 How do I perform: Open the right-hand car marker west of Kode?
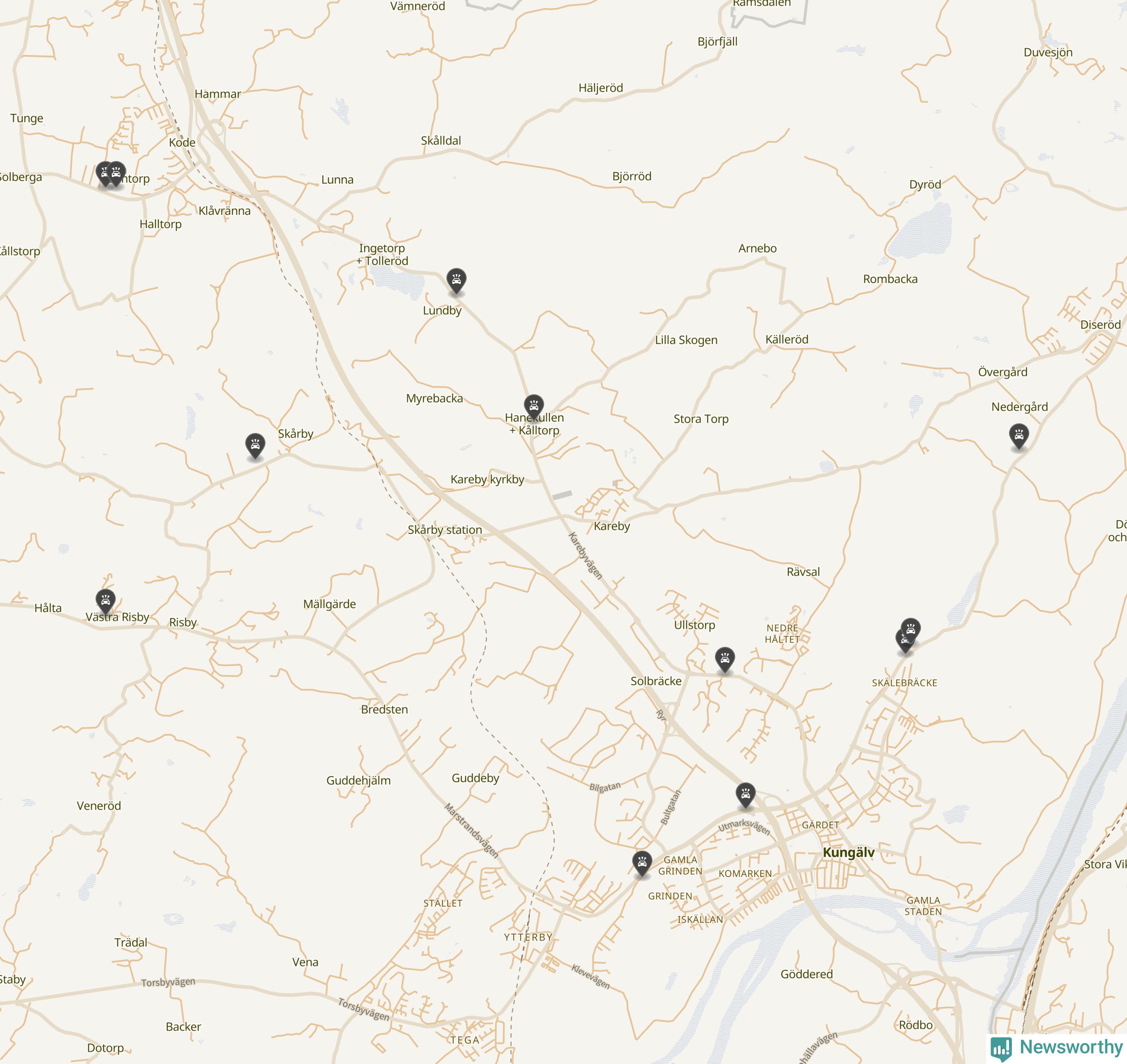116,173
